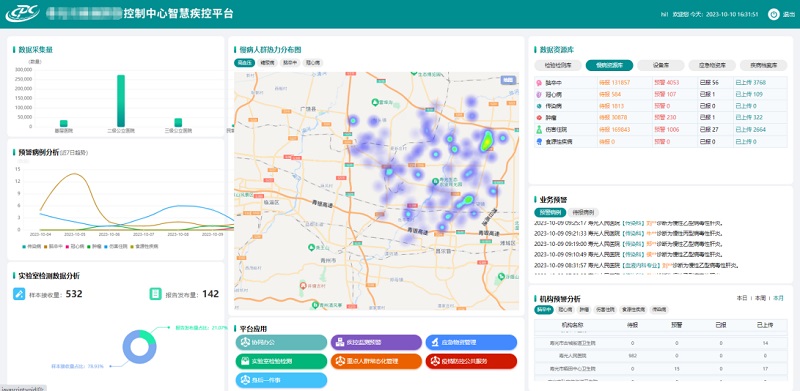
Task: Select the 食源性疾病 tab in 机构预警分析
Action: click(633, 309)
